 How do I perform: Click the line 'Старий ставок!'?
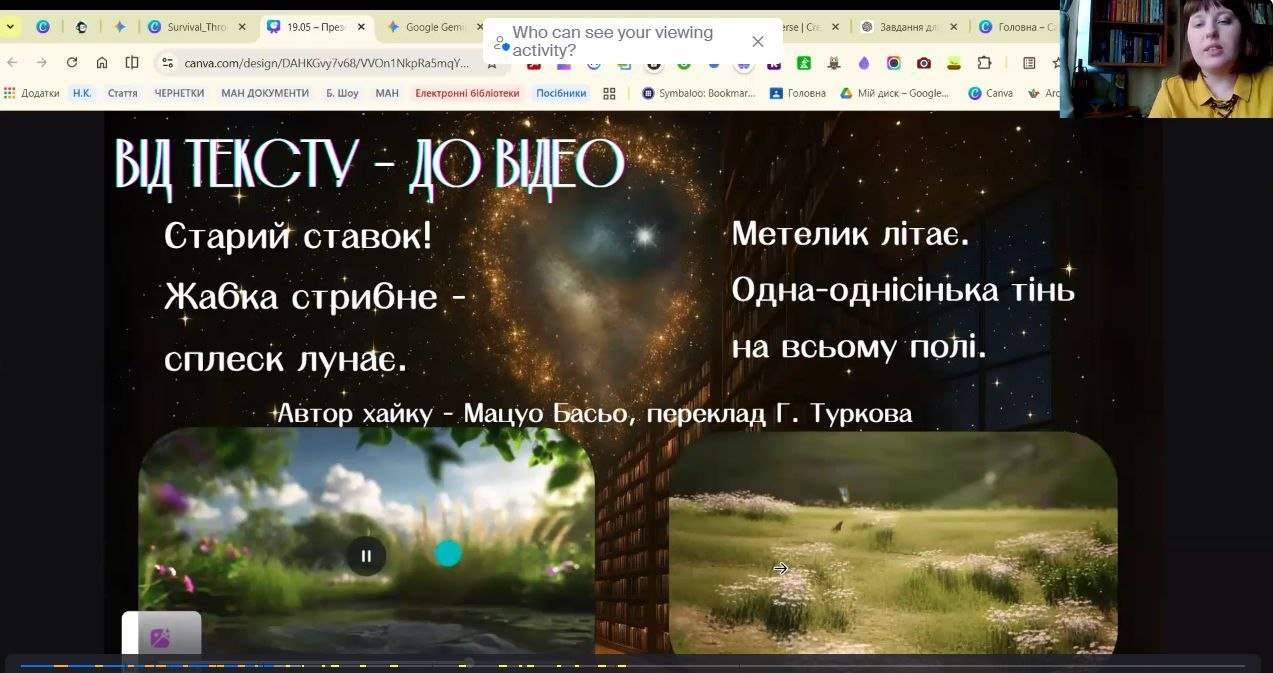click(x=298, y=237)
